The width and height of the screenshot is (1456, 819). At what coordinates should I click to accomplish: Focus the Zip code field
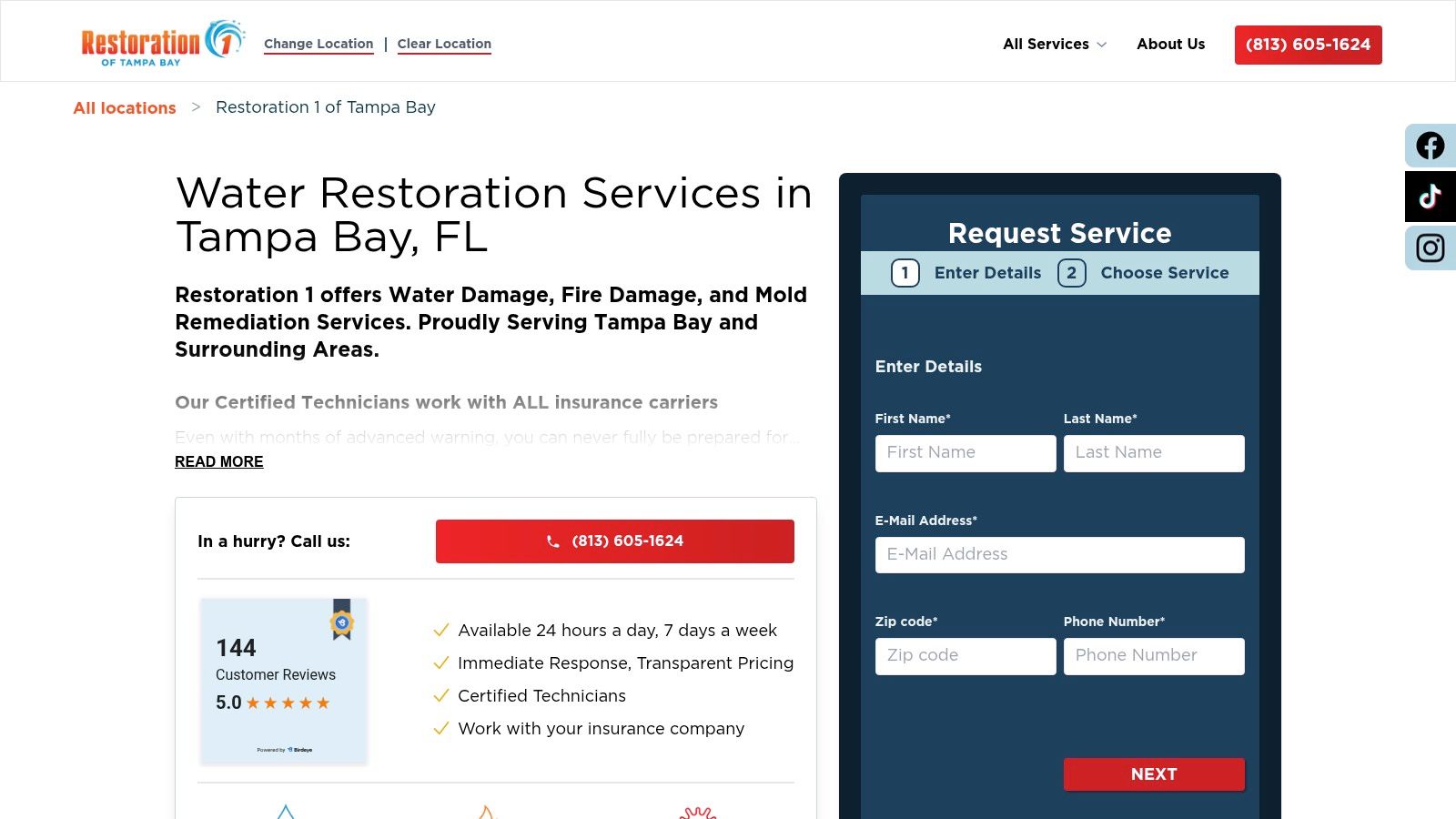pyautogui.click(x=966, y=656)
